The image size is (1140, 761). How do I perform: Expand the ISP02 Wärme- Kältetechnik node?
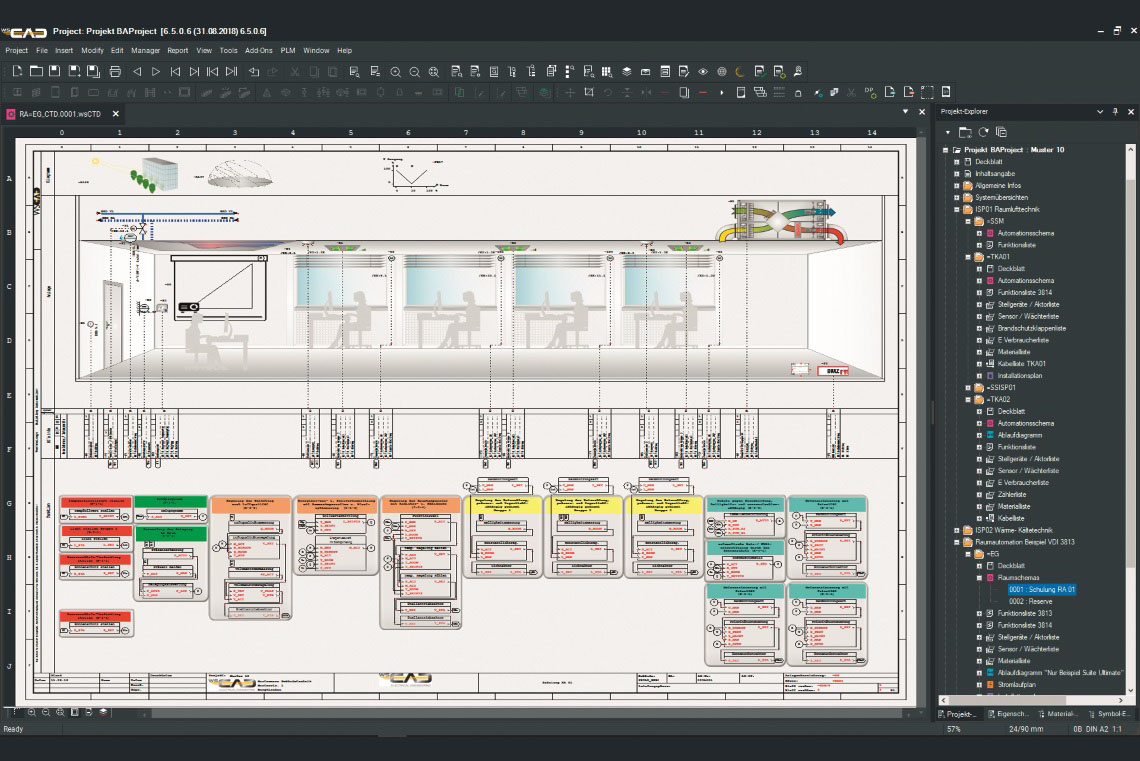point(957,530)
